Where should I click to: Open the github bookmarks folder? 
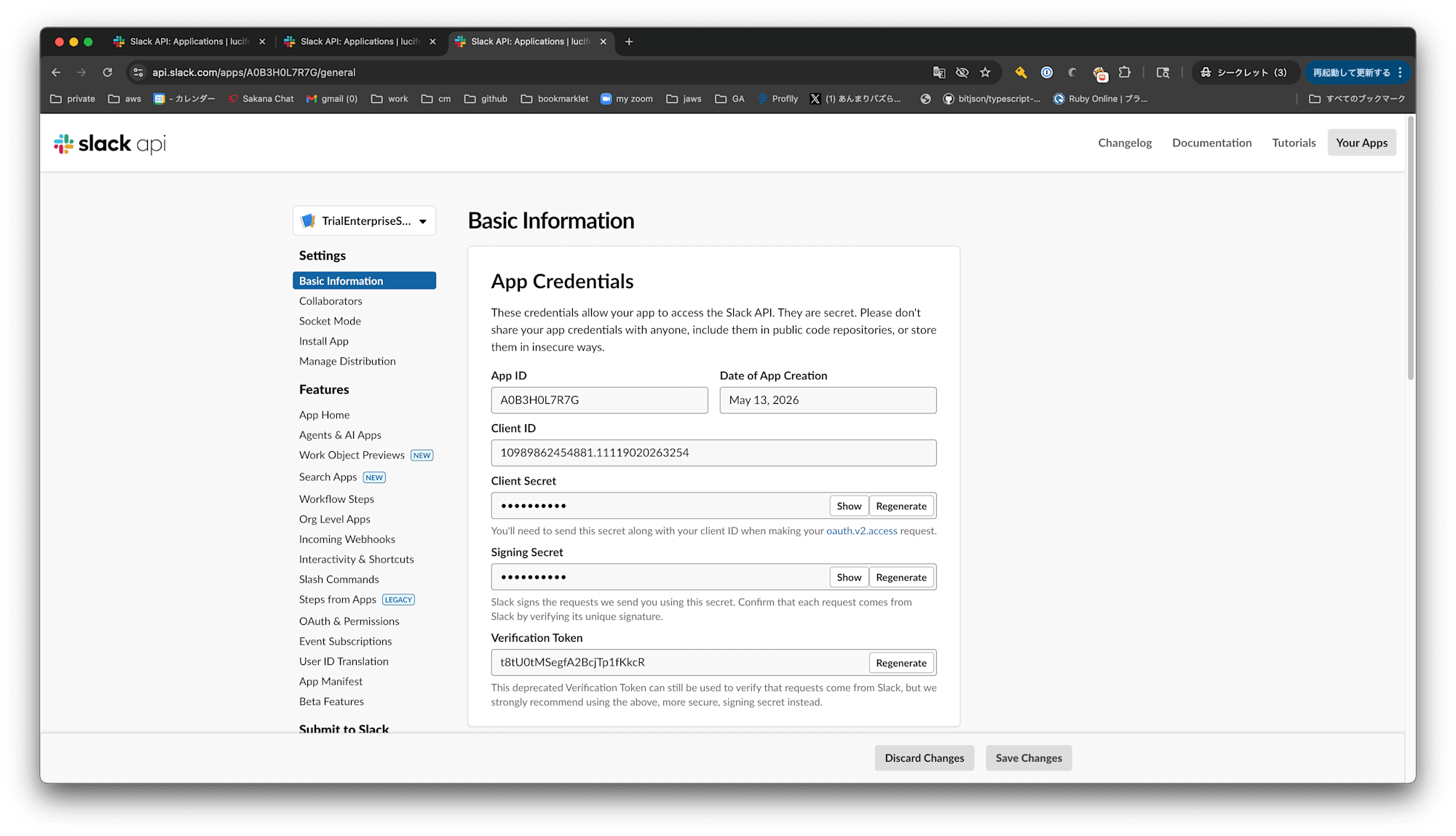(x=486, y=99)
